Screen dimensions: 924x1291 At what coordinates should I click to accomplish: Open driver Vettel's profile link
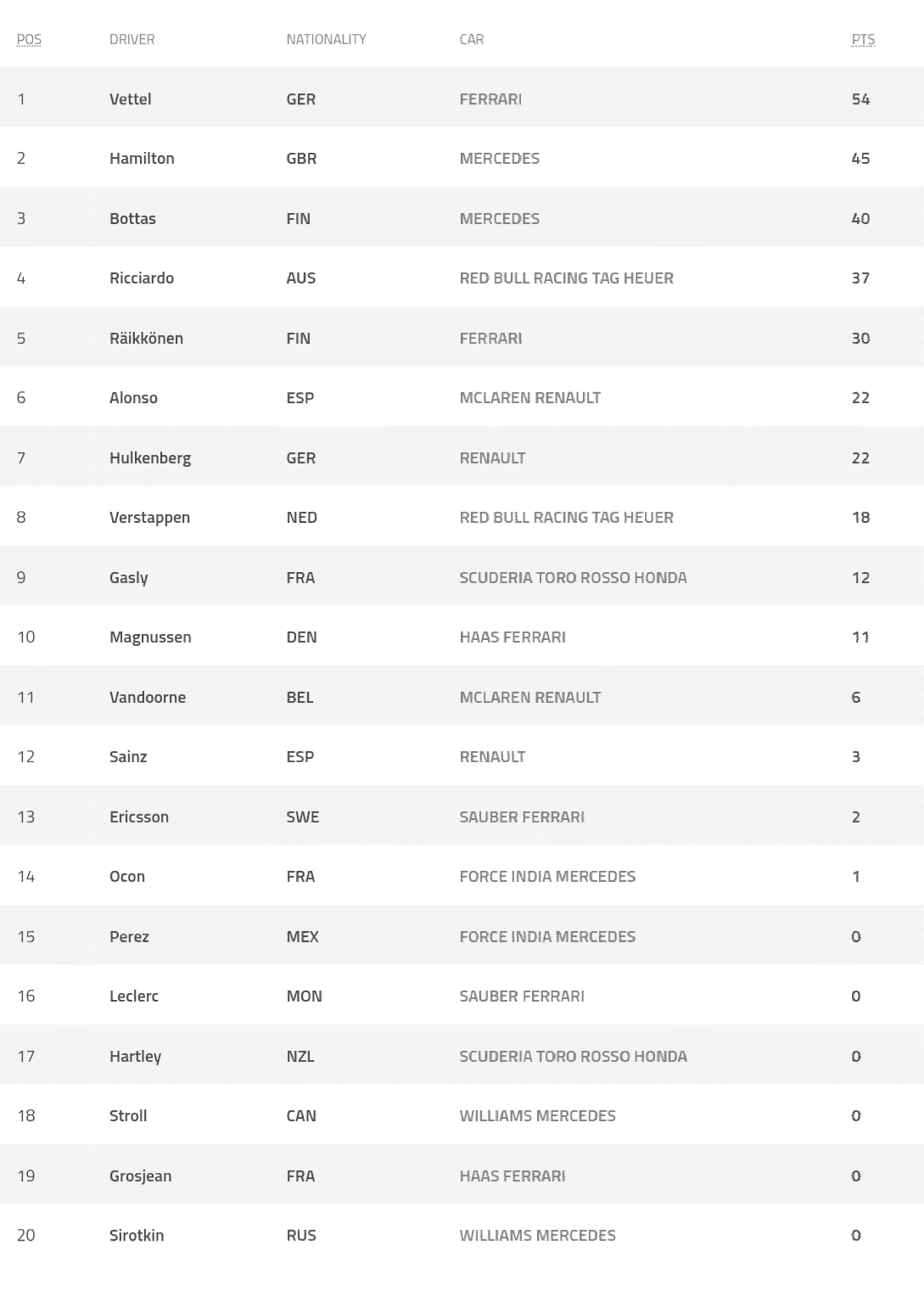point(131,98)
